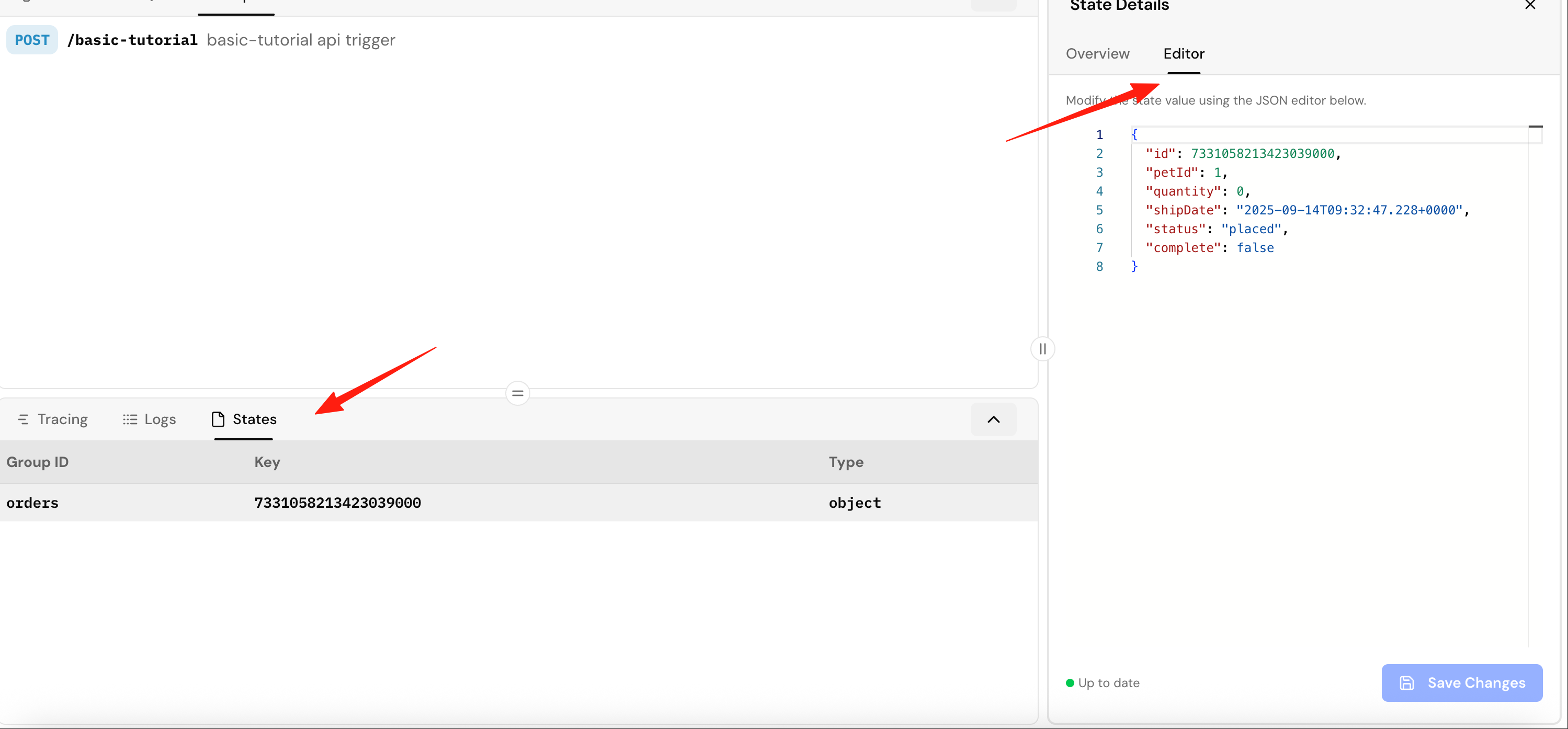
Task: Click the "quantity" value in JSON editor
Action: 1240,191
